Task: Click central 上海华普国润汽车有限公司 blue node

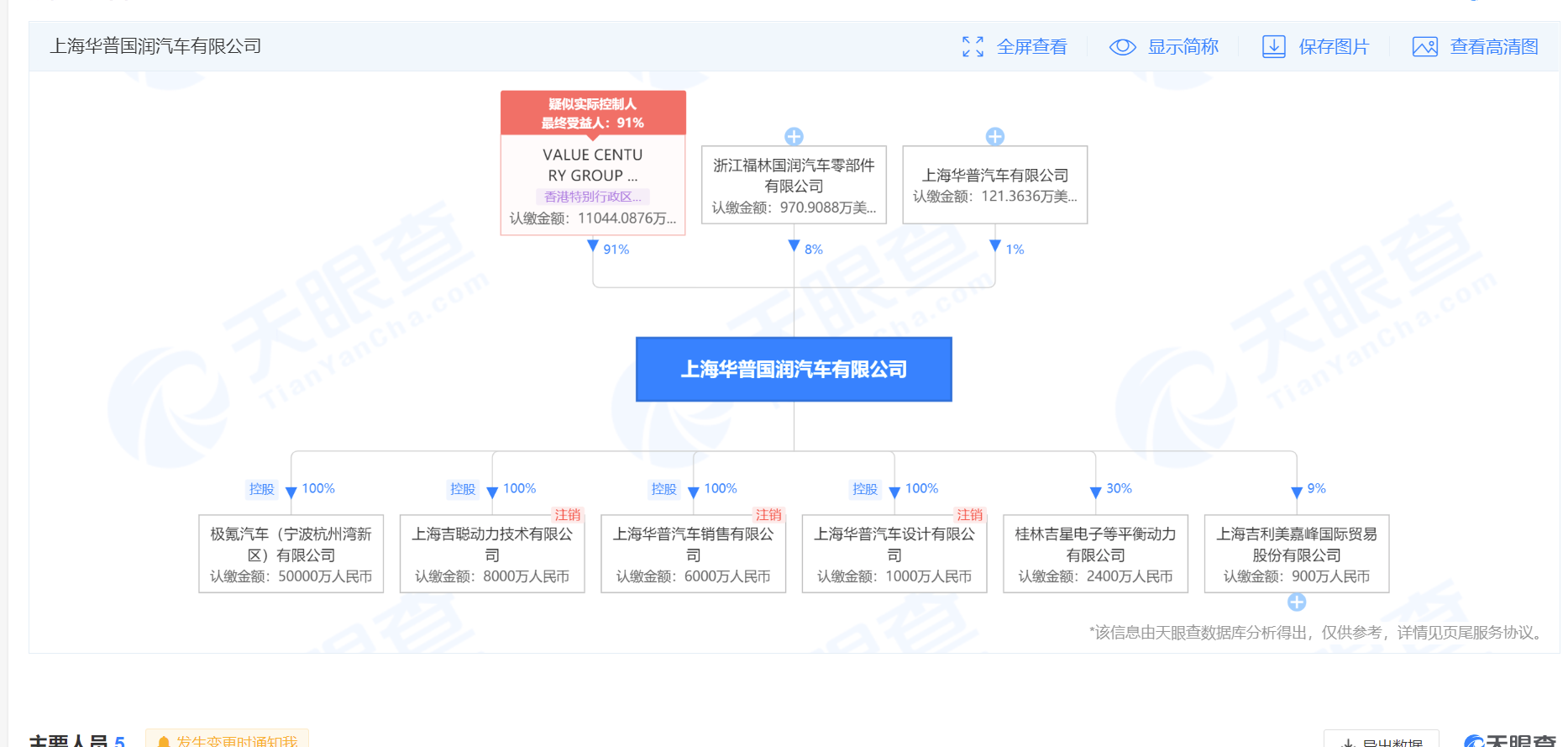Action: click(x=794, y=369)
